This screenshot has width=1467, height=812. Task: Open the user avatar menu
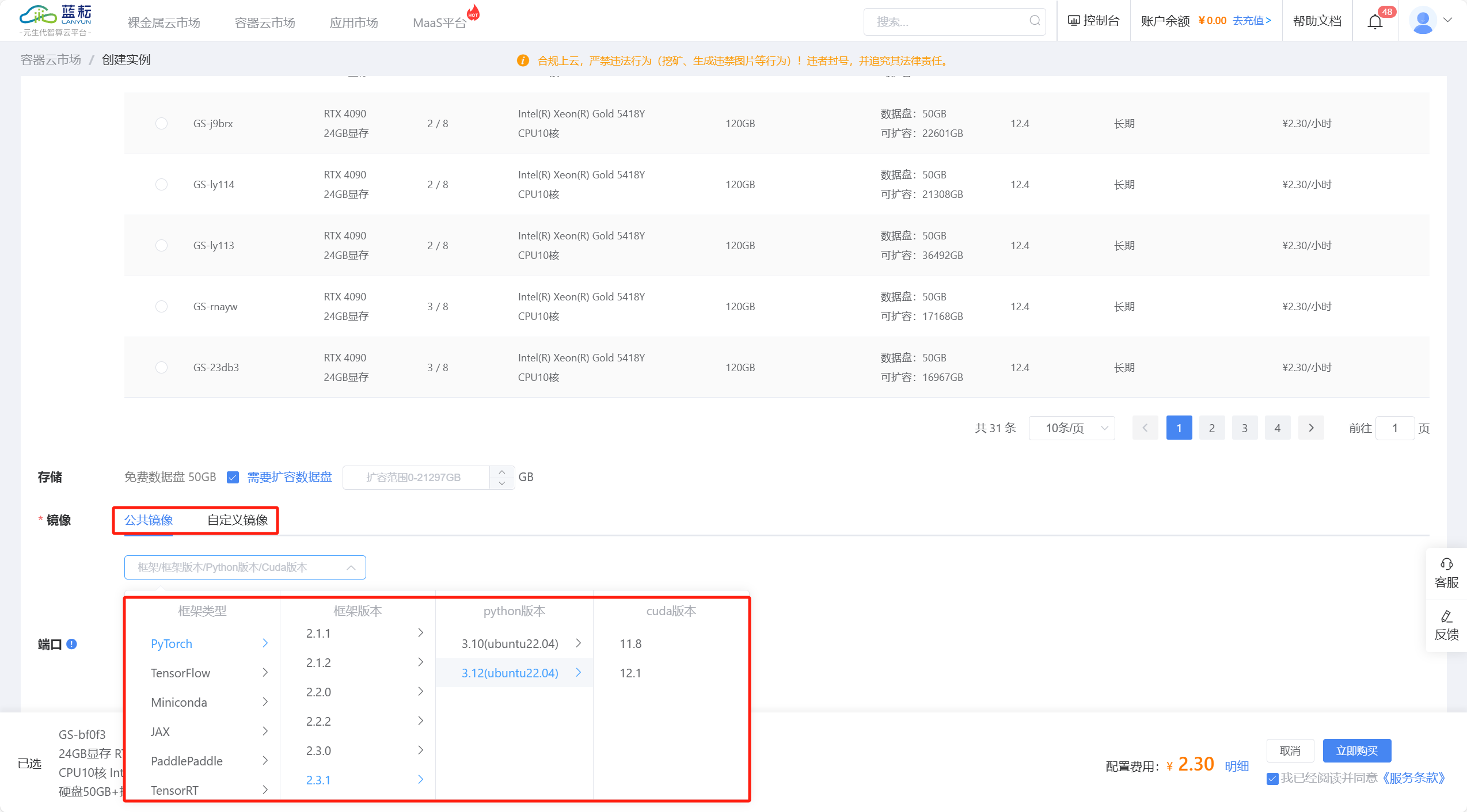click(x=1423, y=21)
